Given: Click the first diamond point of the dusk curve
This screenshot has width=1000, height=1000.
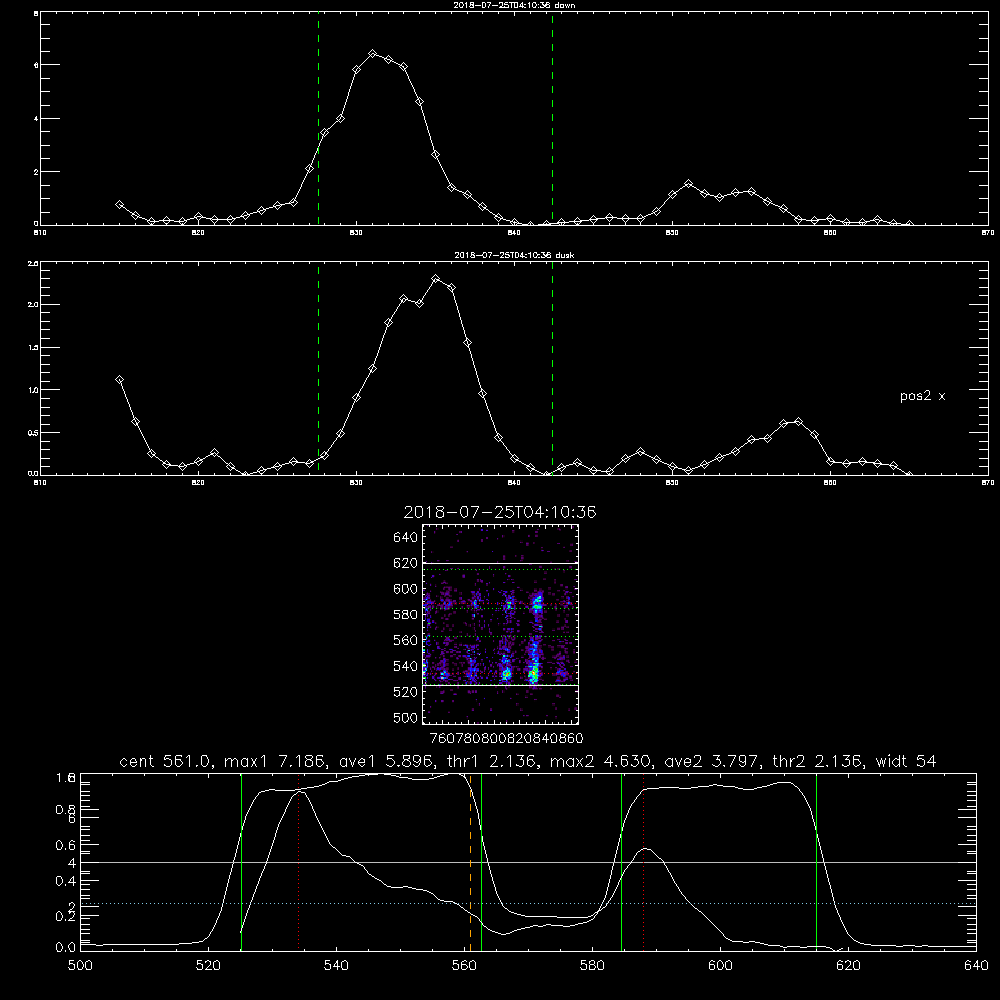Looking at the screenshot, I should coord(119,379).
